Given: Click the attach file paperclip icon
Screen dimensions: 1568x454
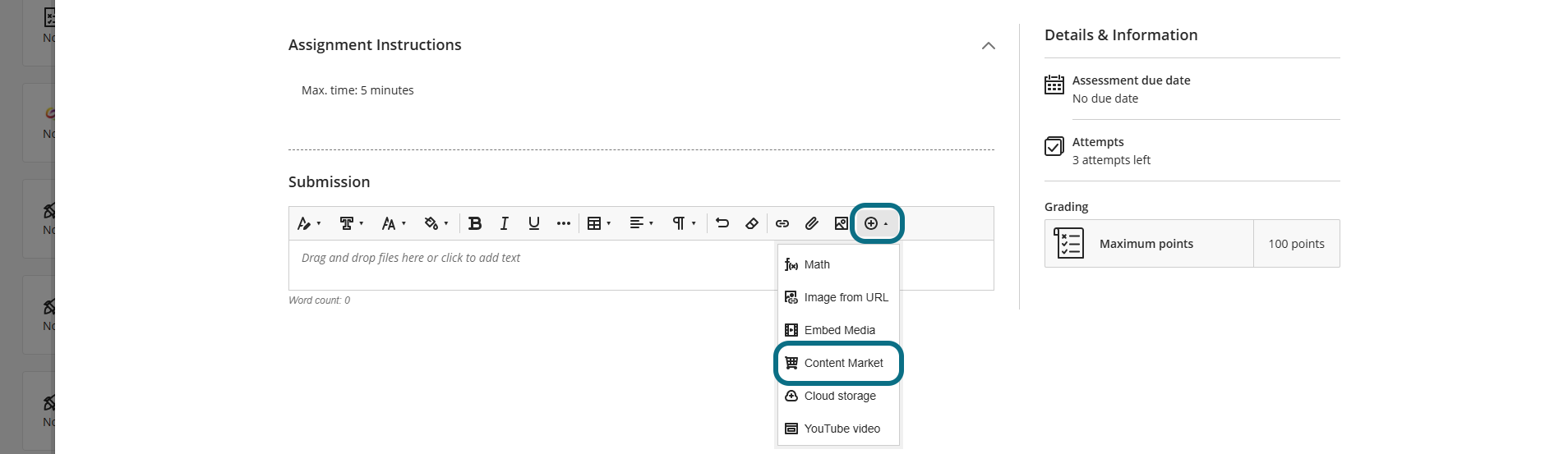Looking at the screenshot, I should pos(812,223).
